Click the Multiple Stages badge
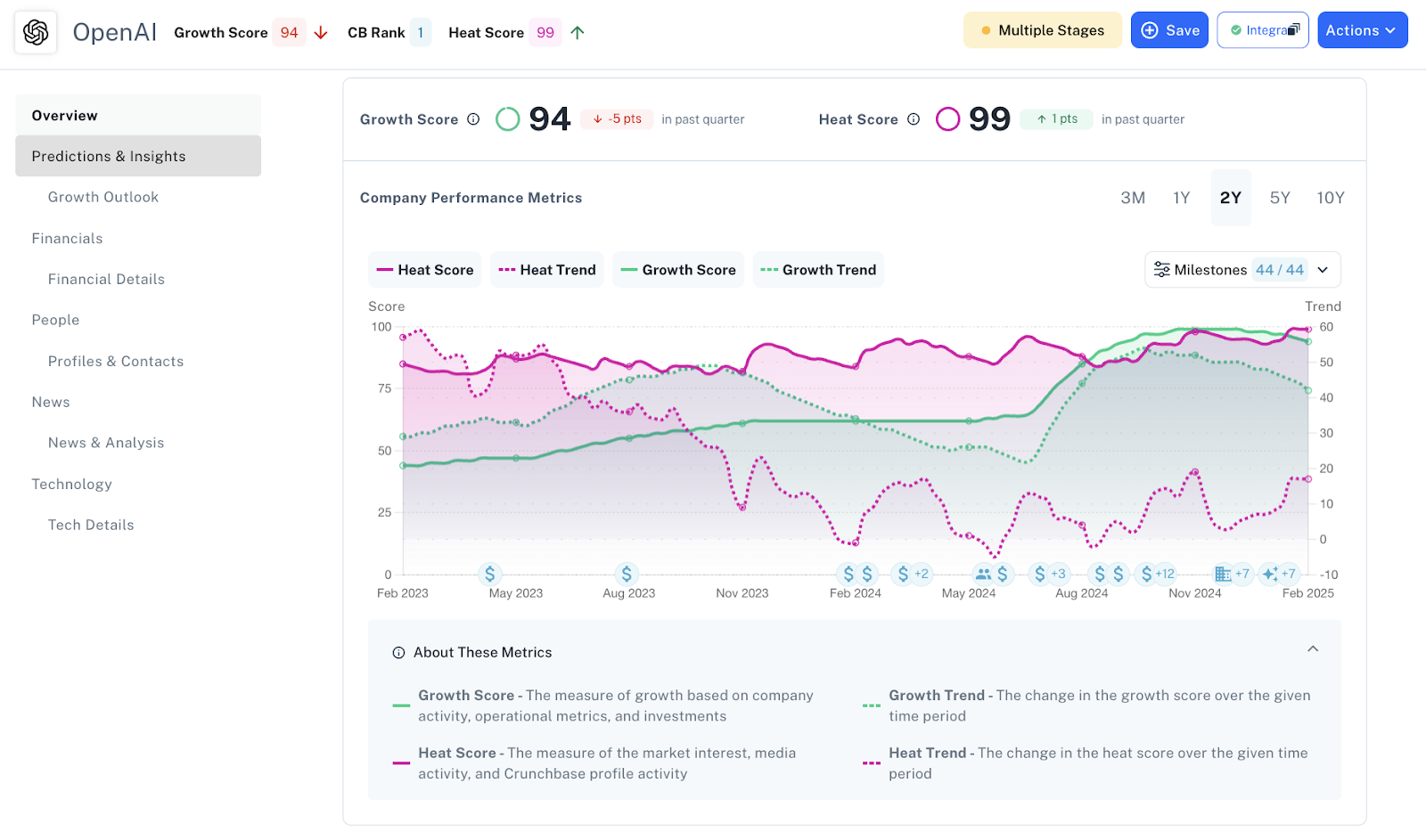 [1043, 30]
